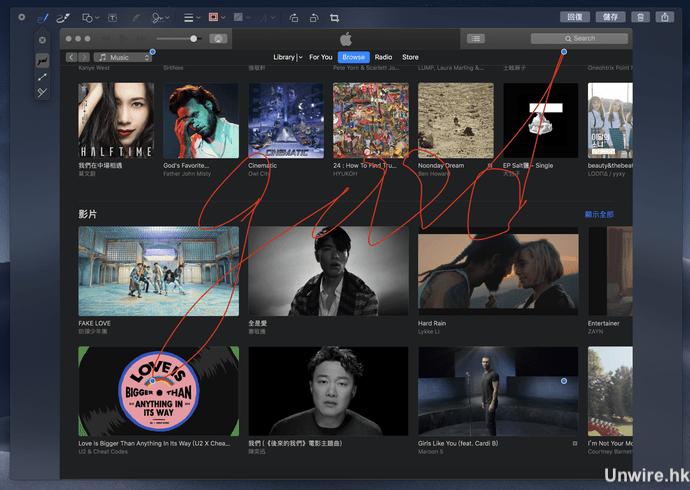Click the 回復 revert button
The height and width of the screenshot is (490, 690).
(575, 17)
